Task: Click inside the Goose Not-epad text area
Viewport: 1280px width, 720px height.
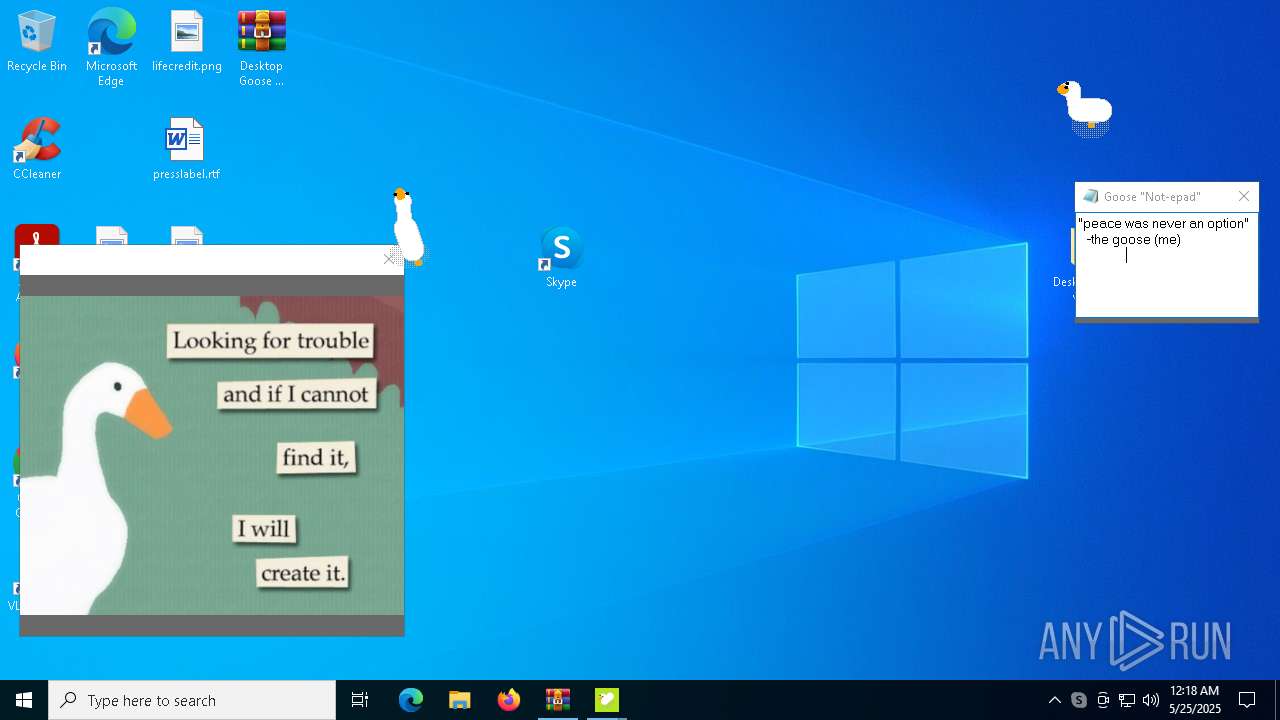Action: pyautogui.click(x=1167, y=265)
